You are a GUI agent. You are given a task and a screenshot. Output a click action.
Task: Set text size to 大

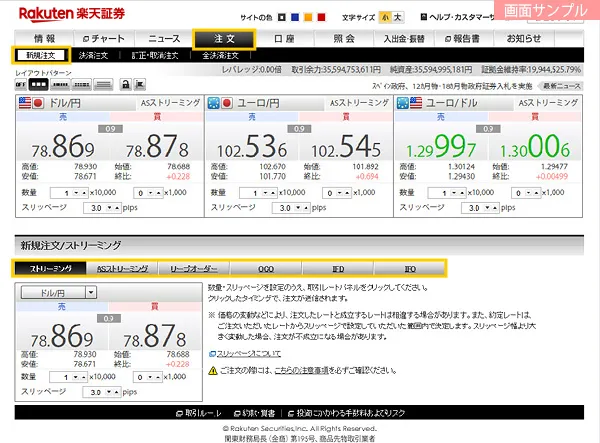coord(398,17)
